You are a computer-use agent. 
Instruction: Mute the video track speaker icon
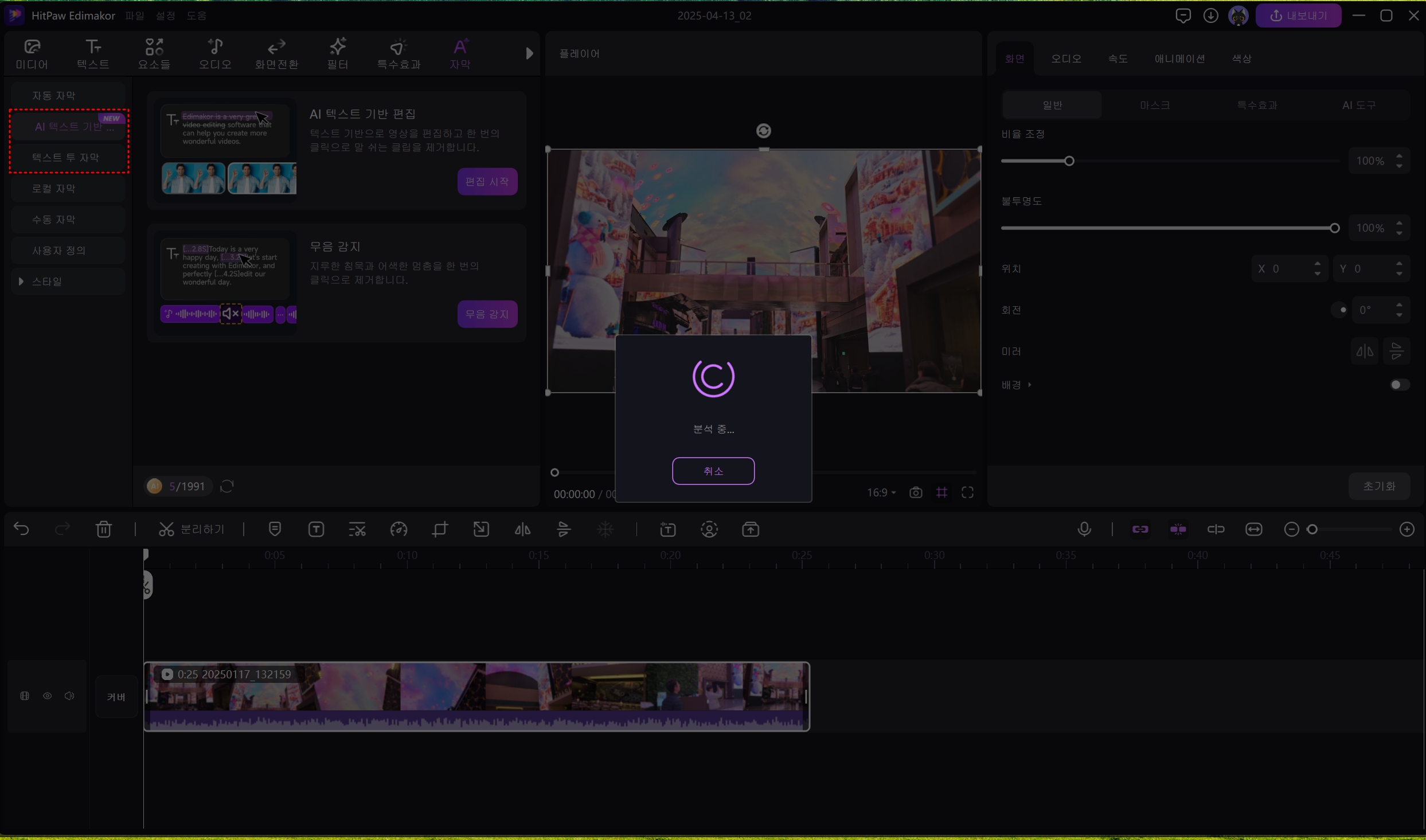(x=69, y=696)
